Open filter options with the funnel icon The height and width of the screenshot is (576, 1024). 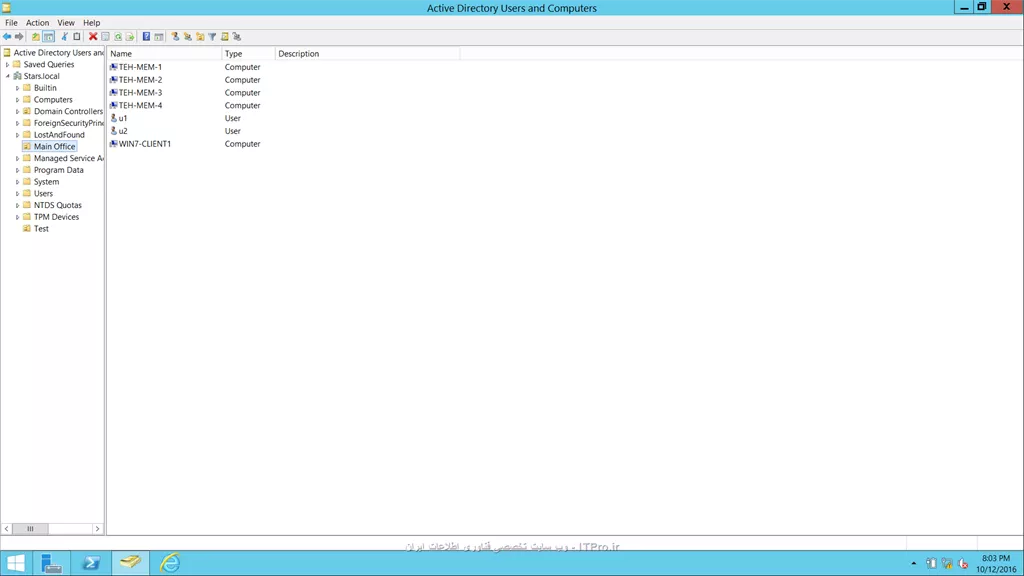(212, 37)
